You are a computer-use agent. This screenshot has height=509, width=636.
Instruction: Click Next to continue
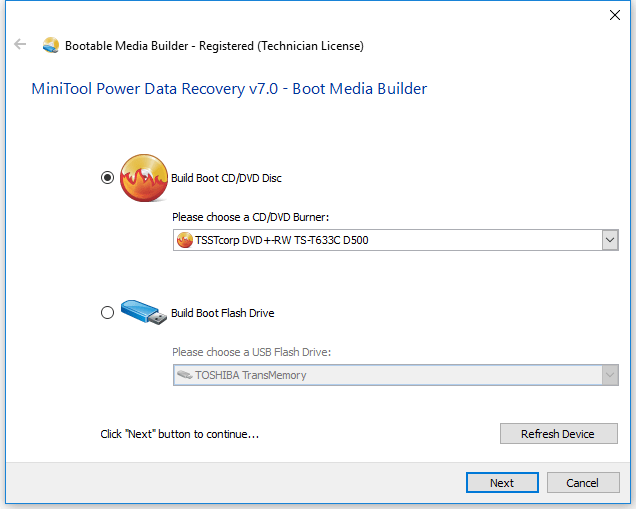pos(502,483)
